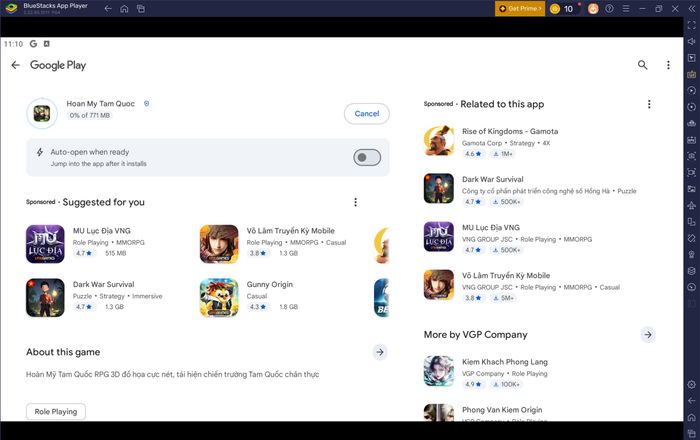Click the BlueStacks logo in title bar

point(11,8)
